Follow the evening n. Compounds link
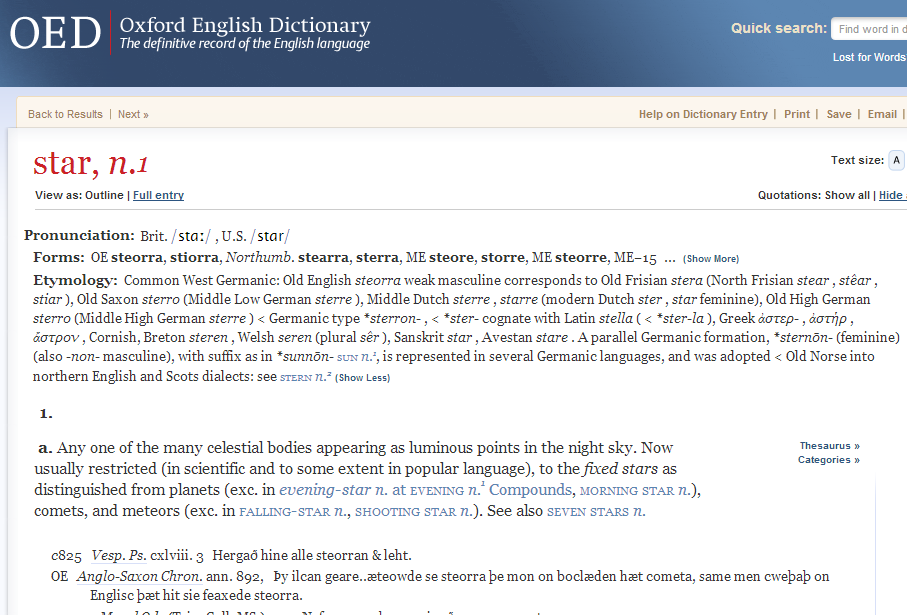907x615 pixels. pyautogui.click(x=491, y=490)
